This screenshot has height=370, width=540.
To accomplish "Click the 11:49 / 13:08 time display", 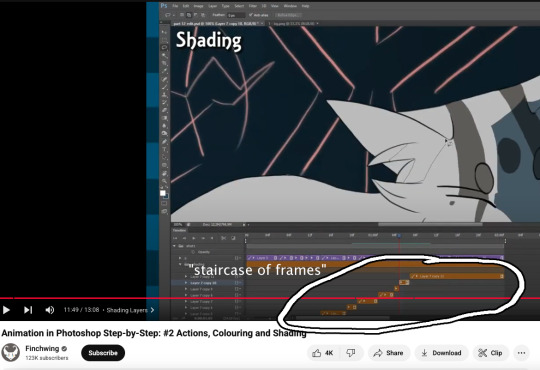I will (x=81, y=310).
